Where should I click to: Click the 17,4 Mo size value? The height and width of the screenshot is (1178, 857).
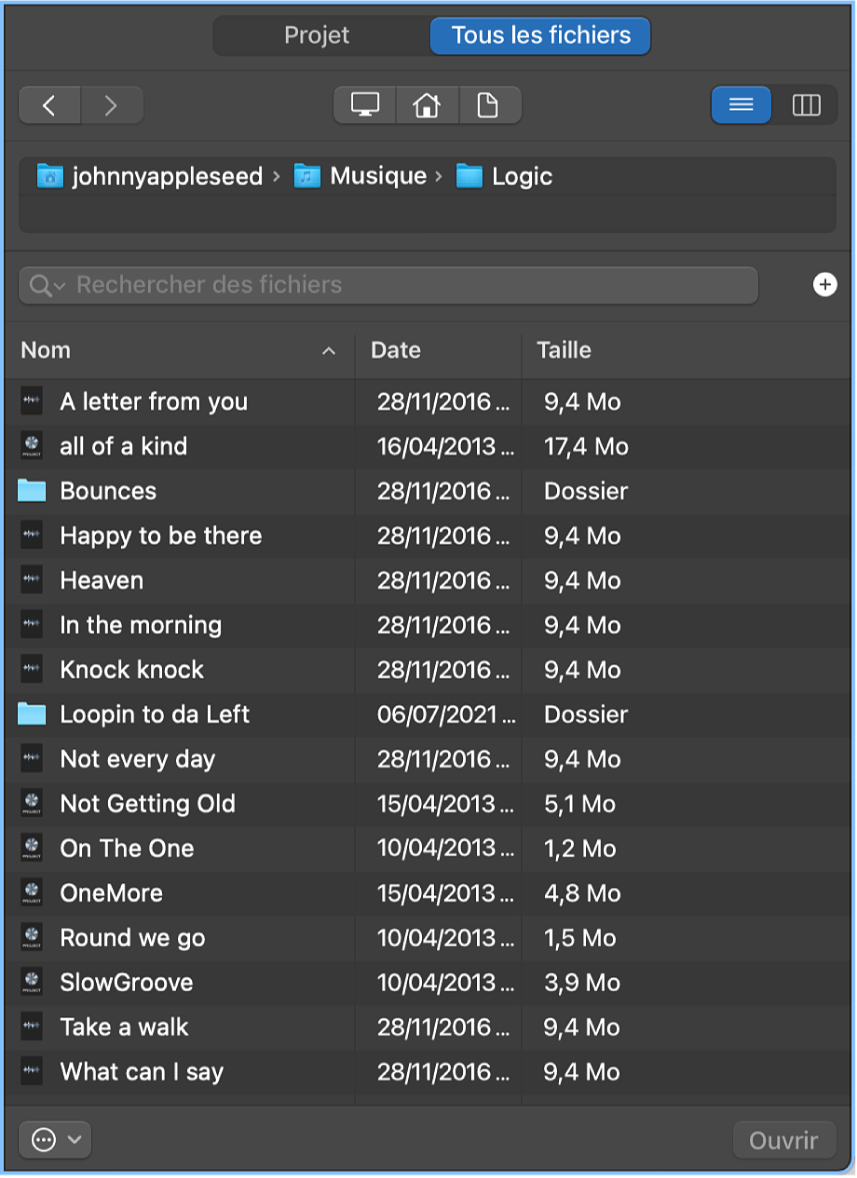[586, 446]
